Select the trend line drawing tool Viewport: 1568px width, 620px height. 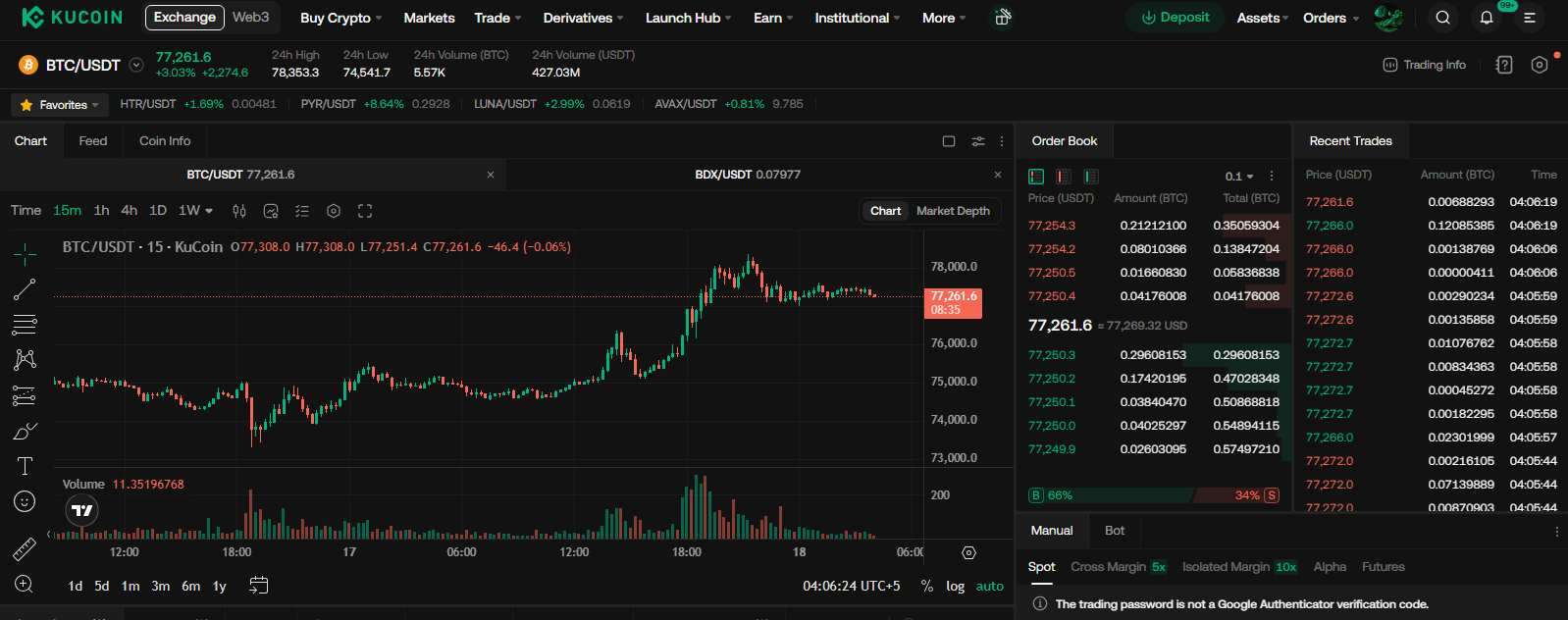[x=25, y=289]
